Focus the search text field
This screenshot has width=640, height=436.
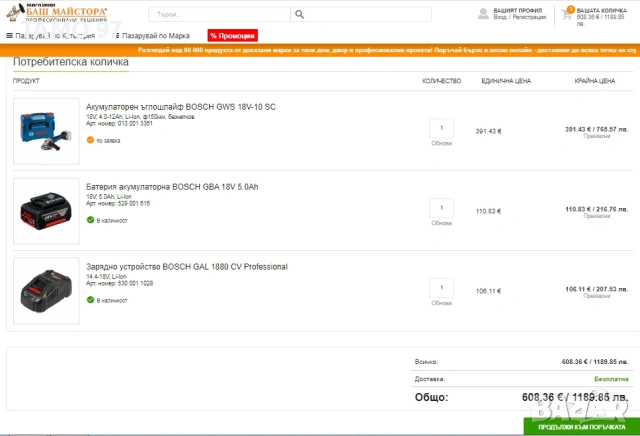point(219,15)
